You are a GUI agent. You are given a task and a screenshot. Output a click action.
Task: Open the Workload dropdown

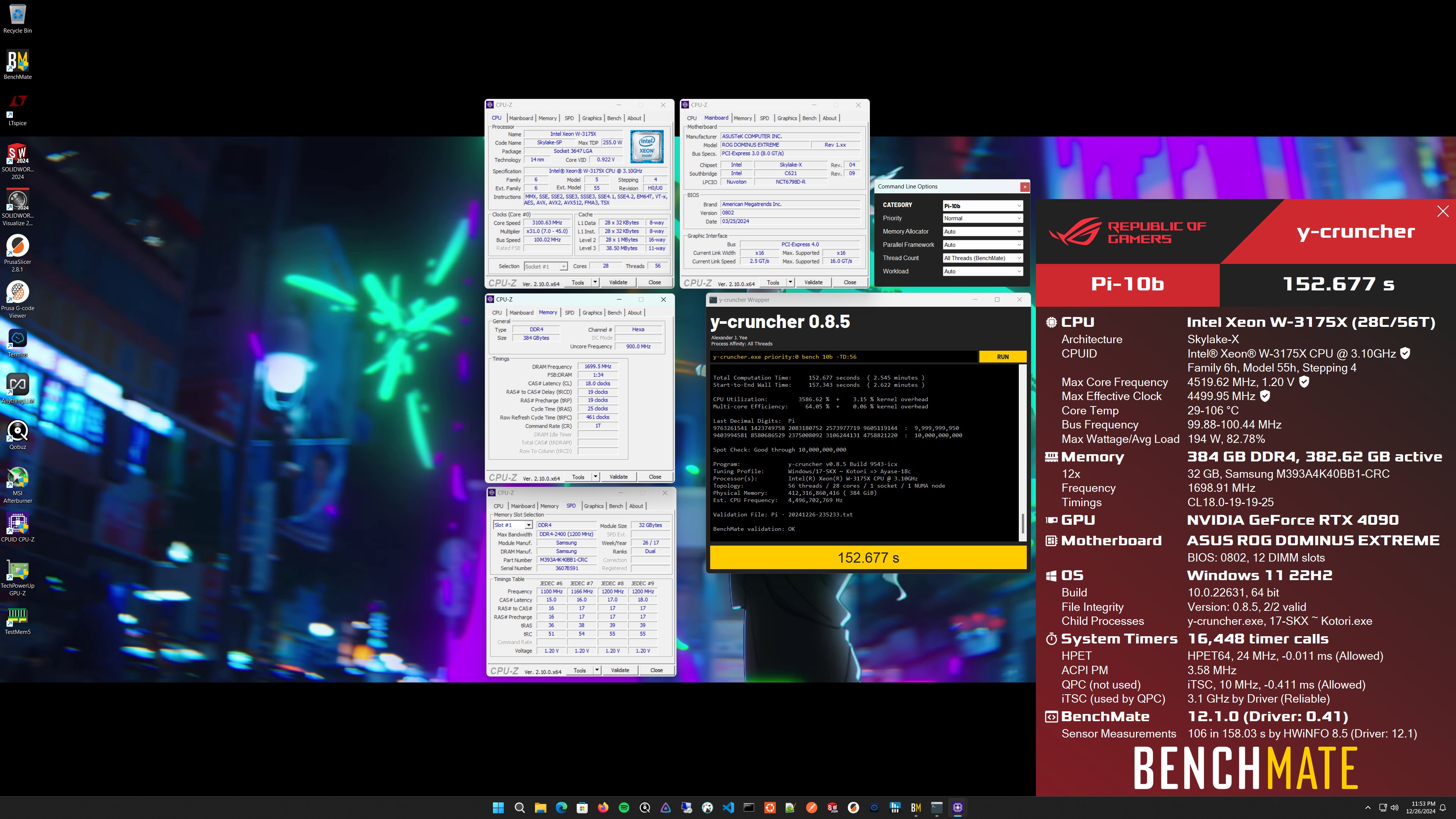pos(982,271)
